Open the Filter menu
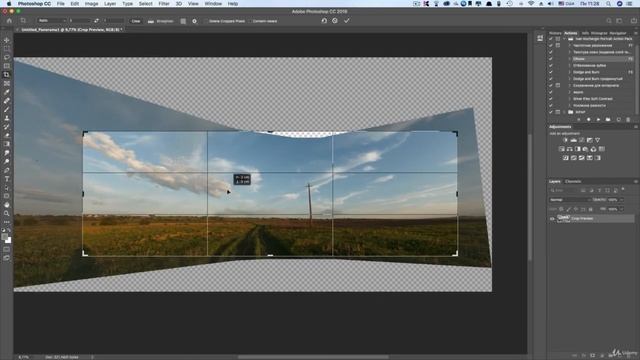This screenshot has height=360, width=640. click(x=164, y=4)
